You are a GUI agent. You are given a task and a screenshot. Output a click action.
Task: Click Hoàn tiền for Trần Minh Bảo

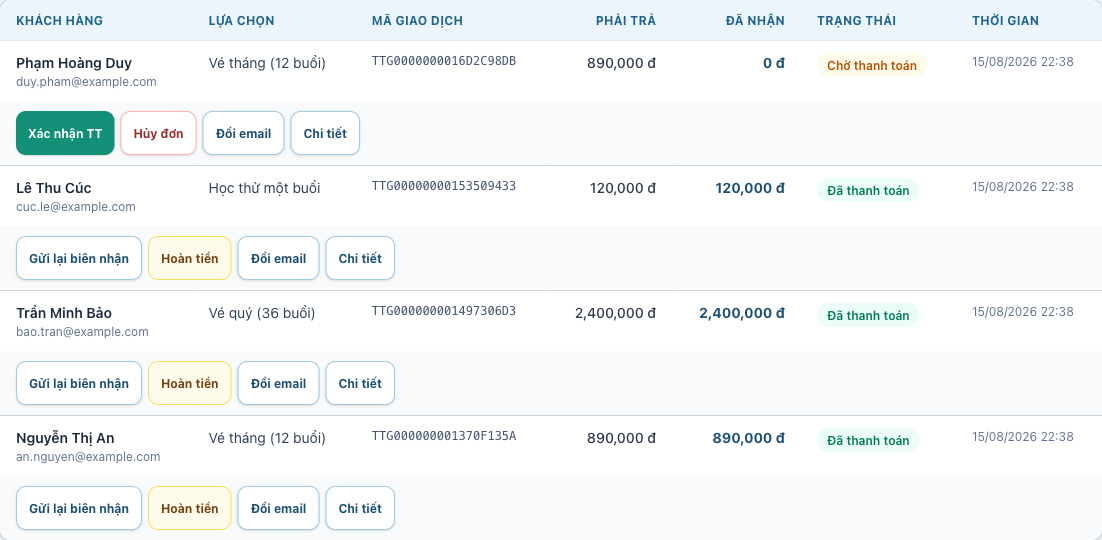190,383
